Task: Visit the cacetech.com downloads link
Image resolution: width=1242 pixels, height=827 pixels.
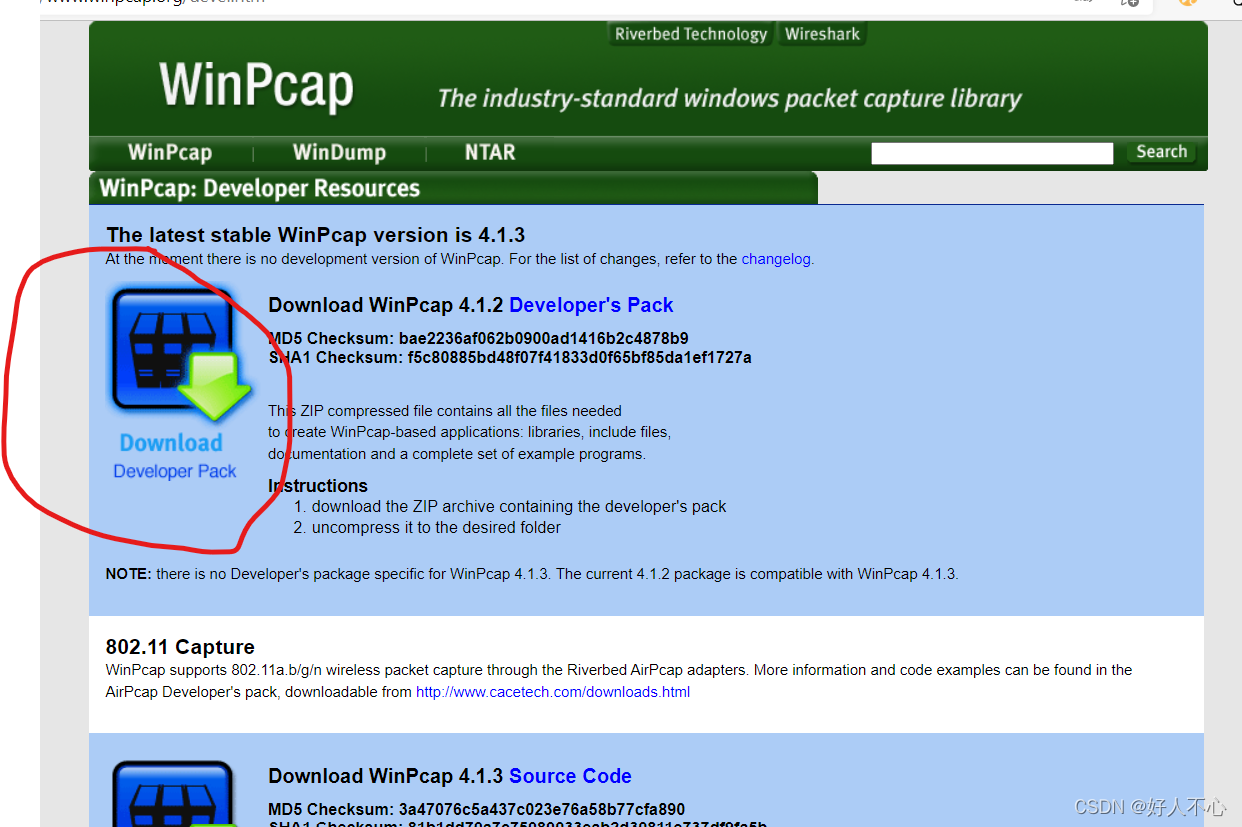Action: (x=552, y=691)
